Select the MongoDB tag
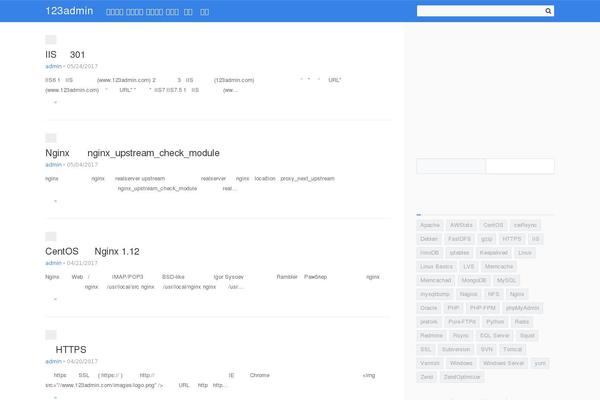 [474, 280]
